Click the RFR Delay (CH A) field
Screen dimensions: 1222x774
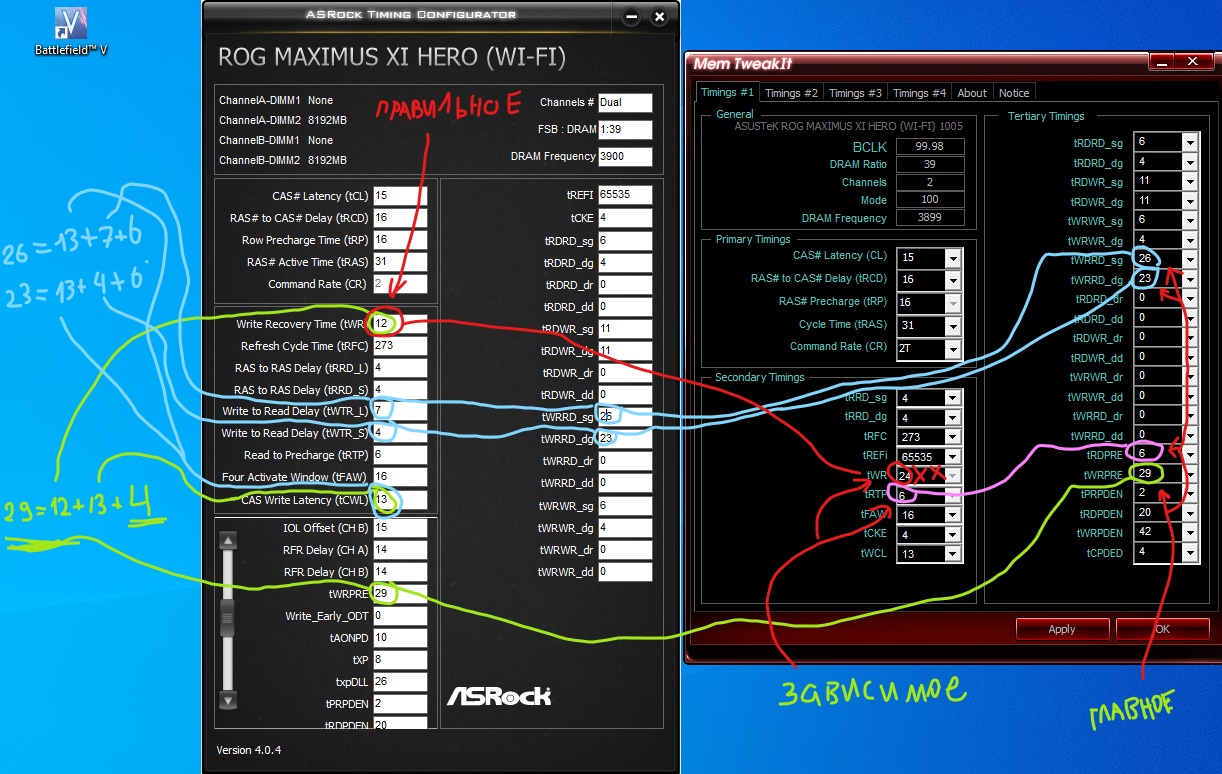point(399,549)
